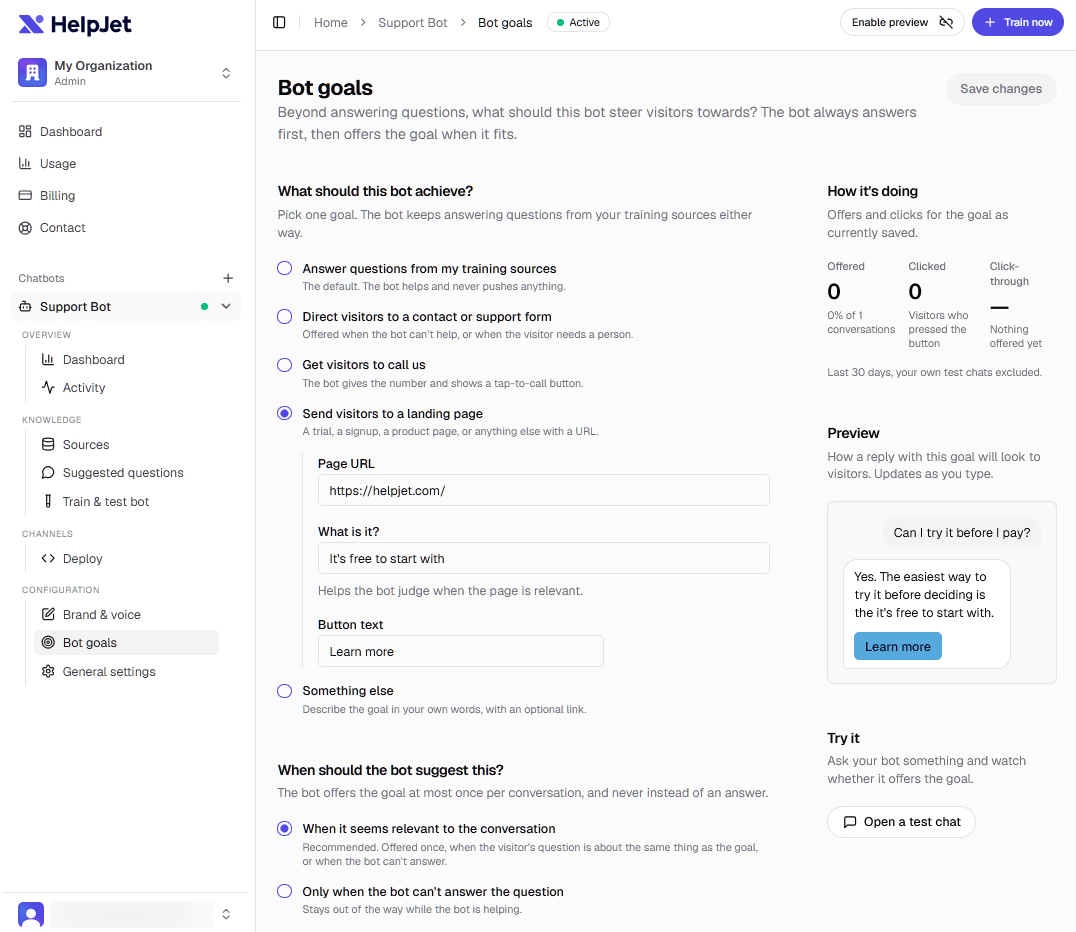
Task: Click the What is it? input field
Action: 543,559
